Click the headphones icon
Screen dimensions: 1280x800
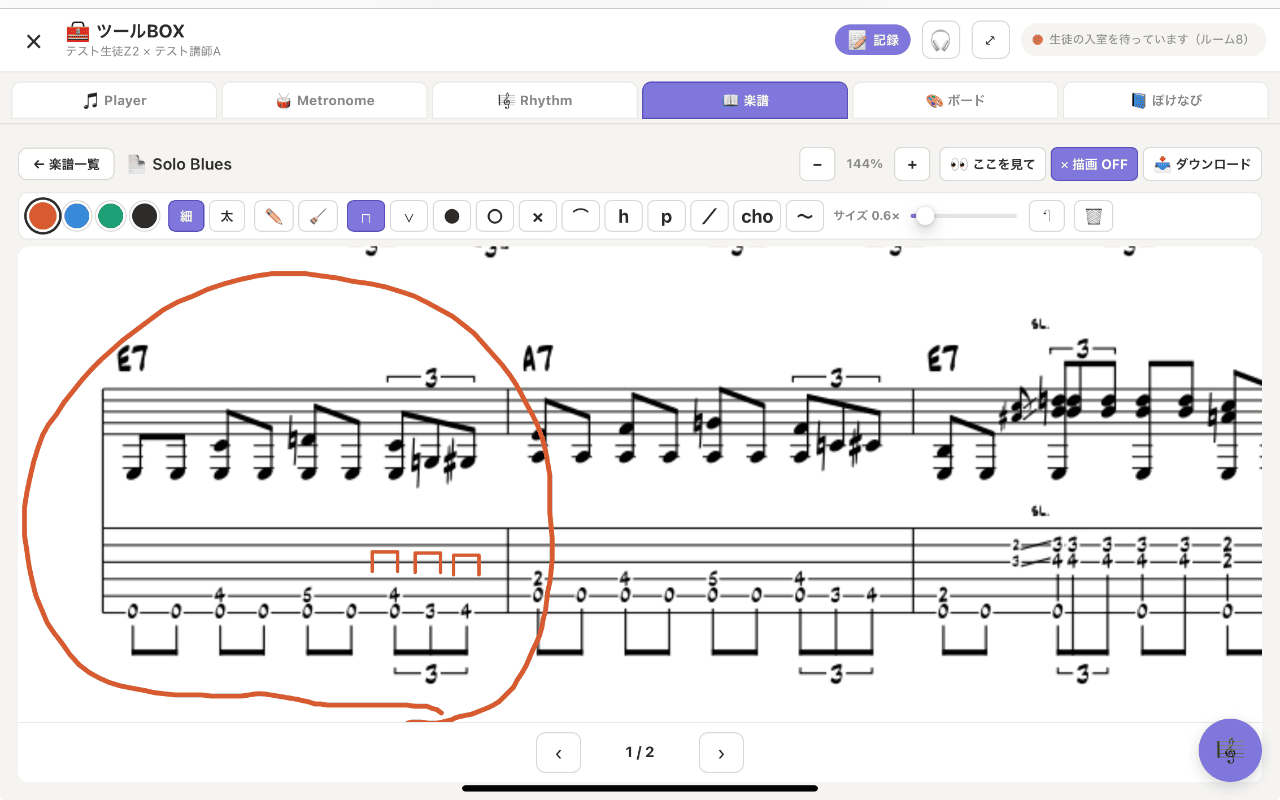tap(940, 40)
